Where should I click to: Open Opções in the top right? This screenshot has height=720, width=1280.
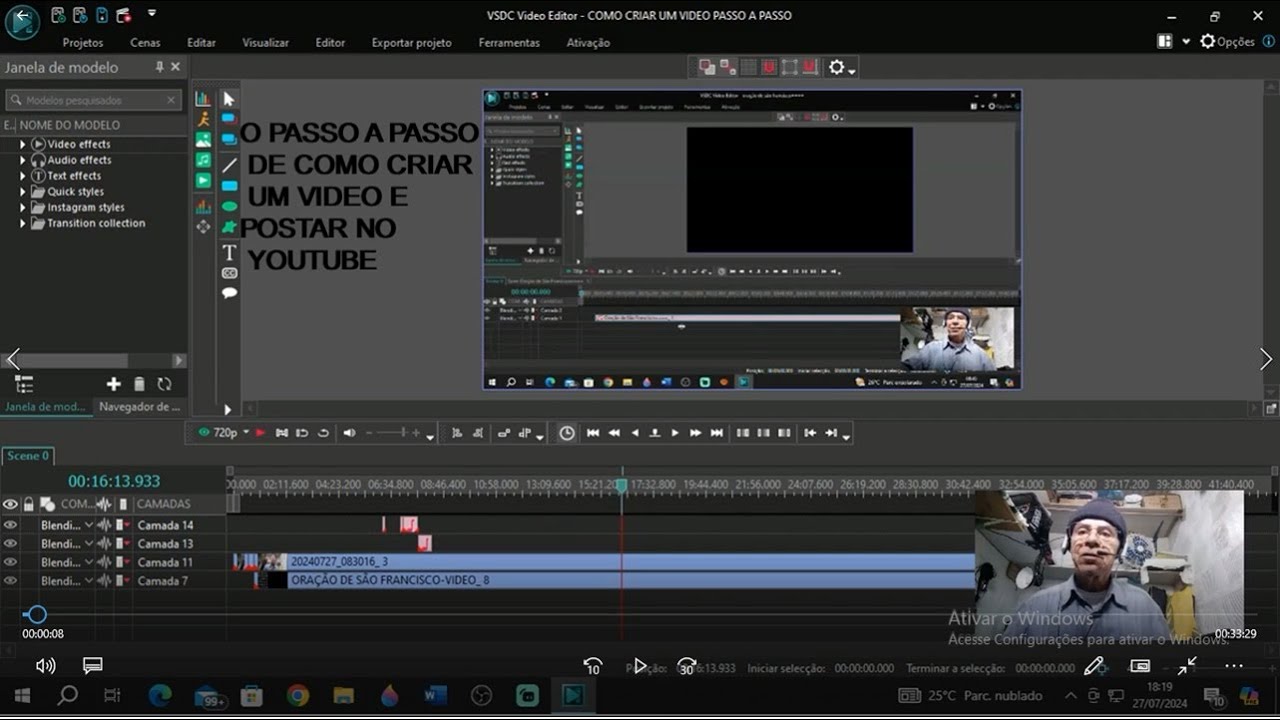[x=1227, y=42]
